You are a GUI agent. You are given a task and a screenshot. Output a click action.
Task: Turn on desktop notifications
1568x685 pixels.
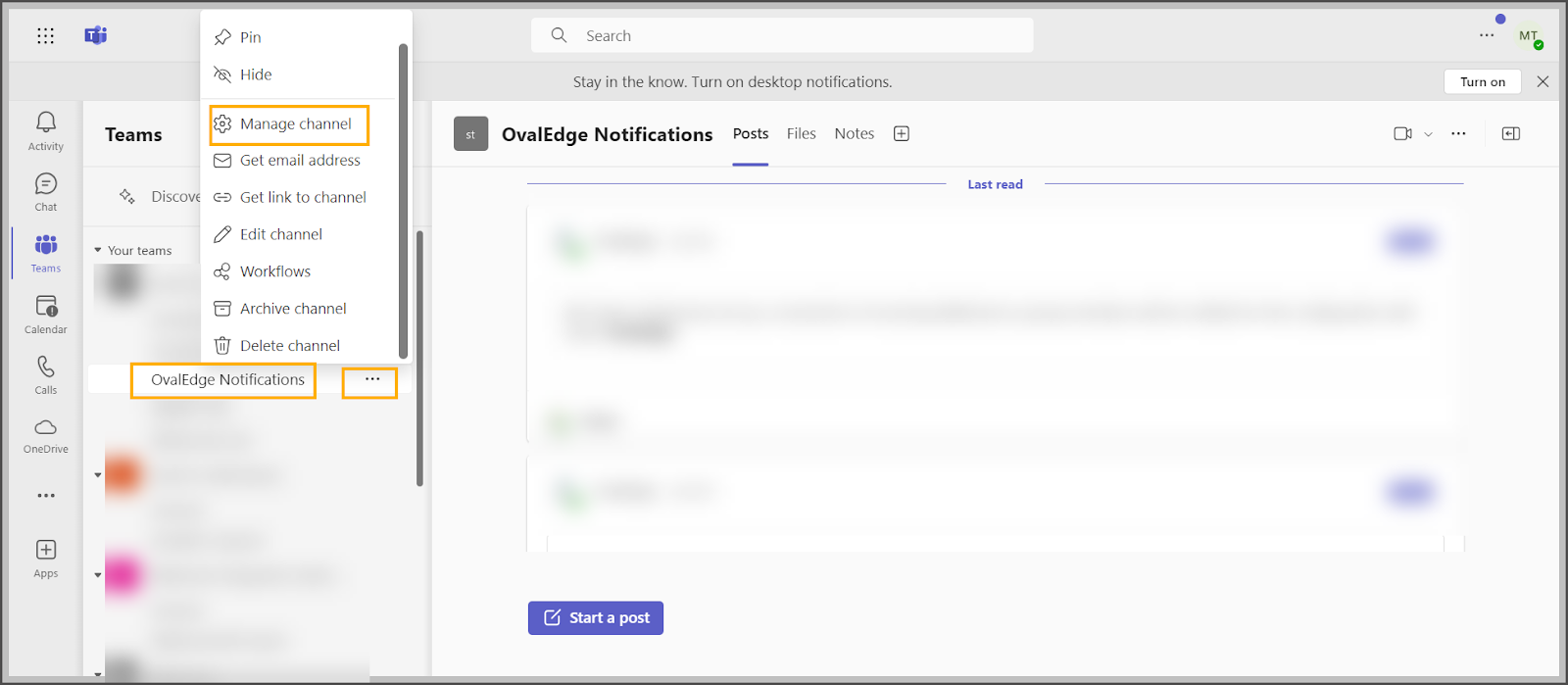pyautogui.click(x=1482, y=82)
